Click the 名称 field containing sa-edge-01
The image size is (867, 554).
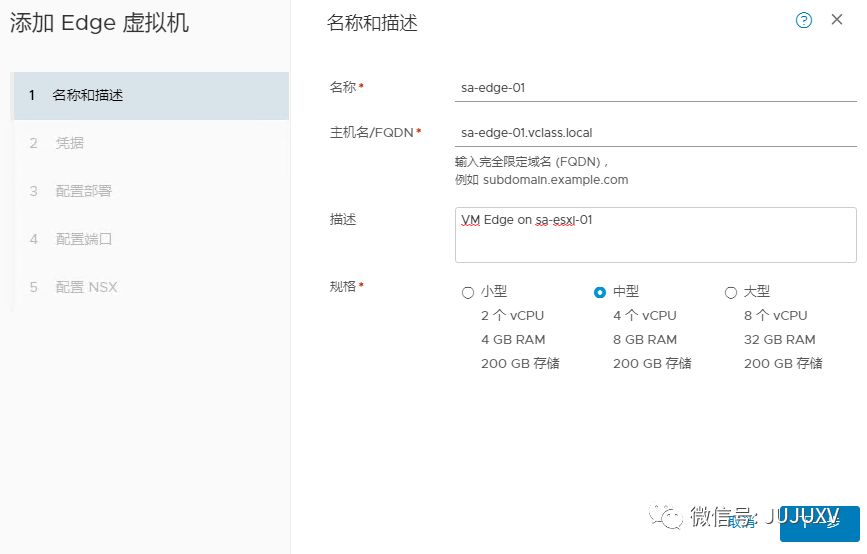point(655,87)
